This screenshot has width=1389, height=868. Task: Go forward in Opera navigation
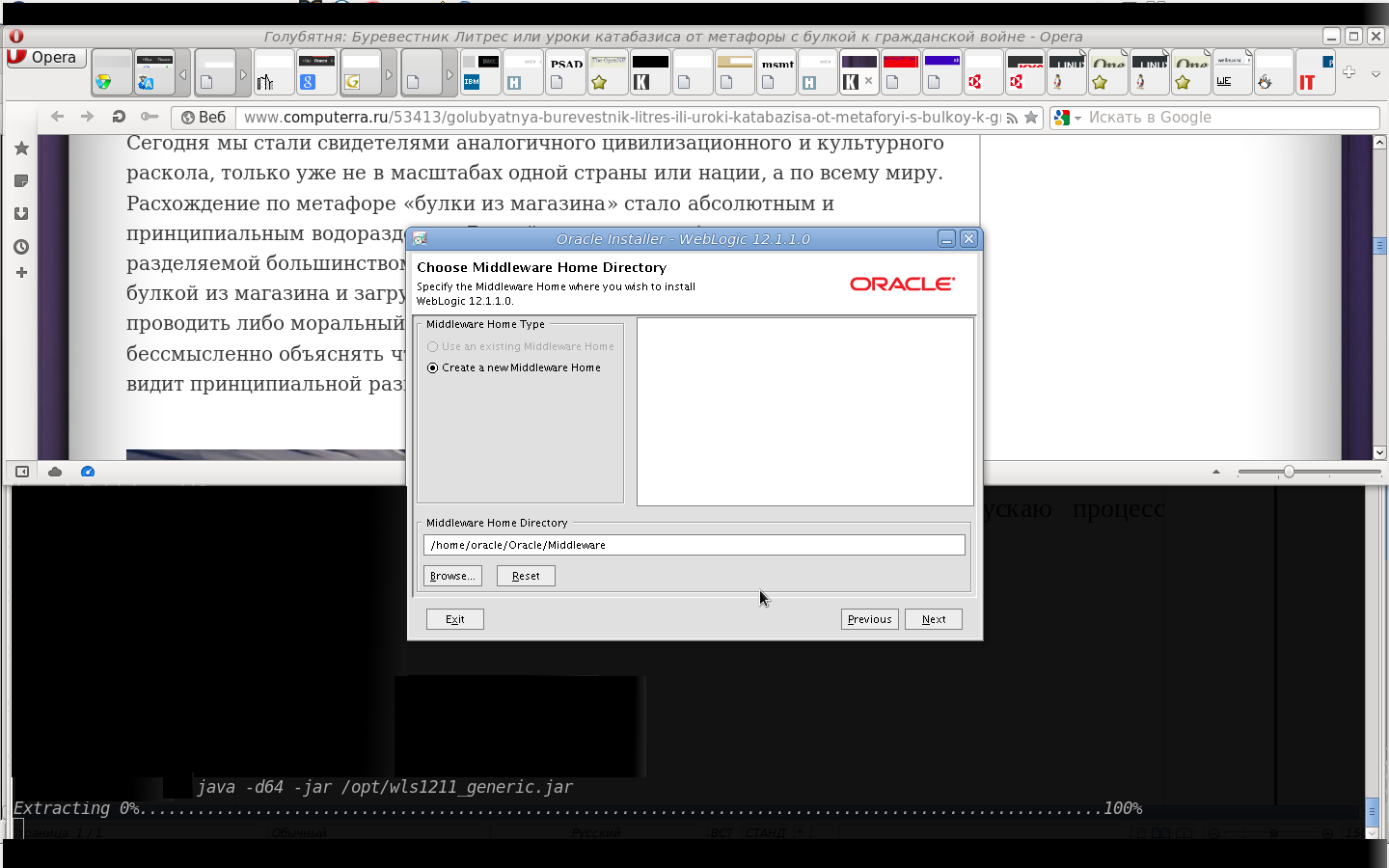tap(87, 117)
